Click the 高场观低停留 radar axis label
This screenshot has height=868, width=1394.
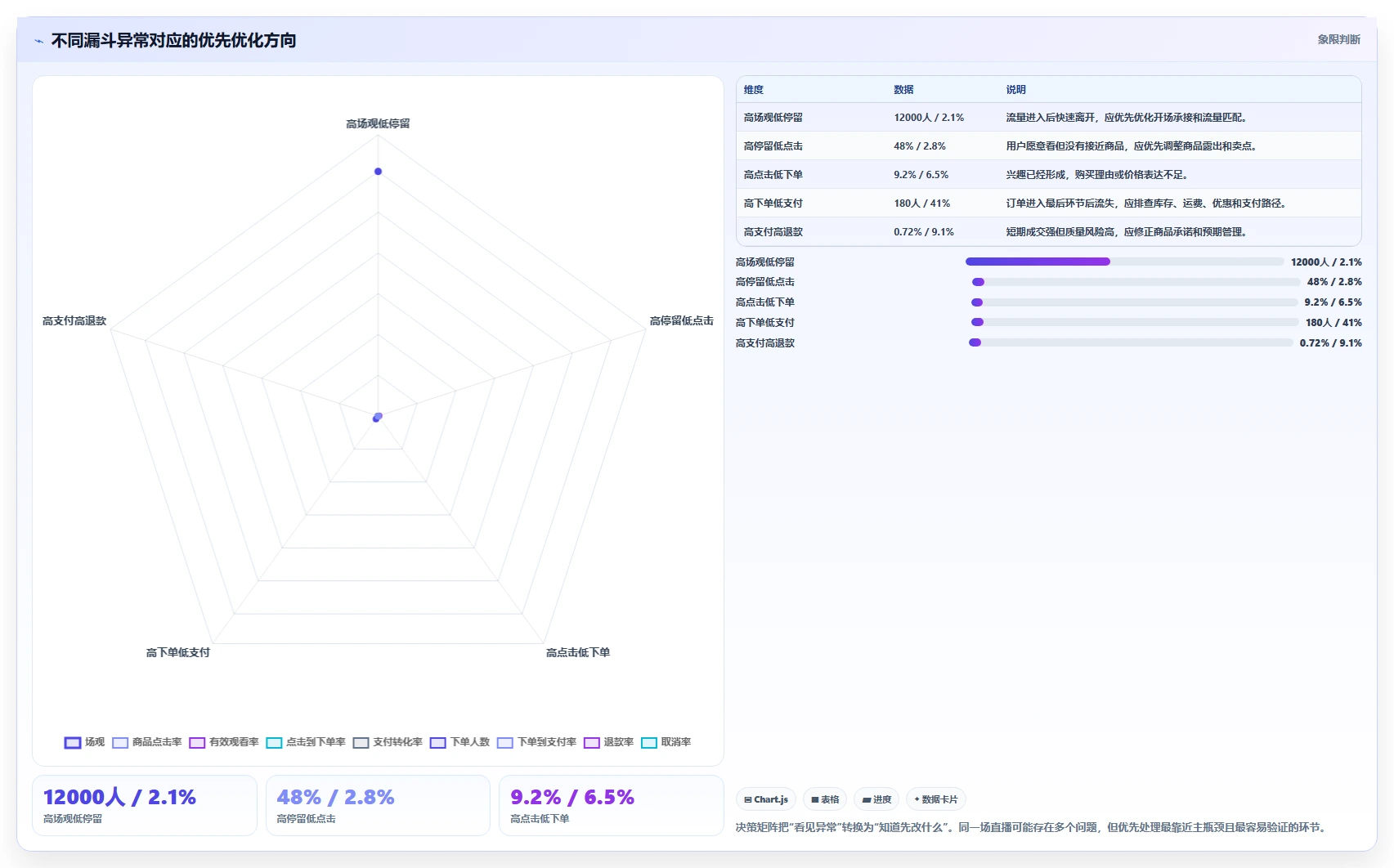point(378,123)
